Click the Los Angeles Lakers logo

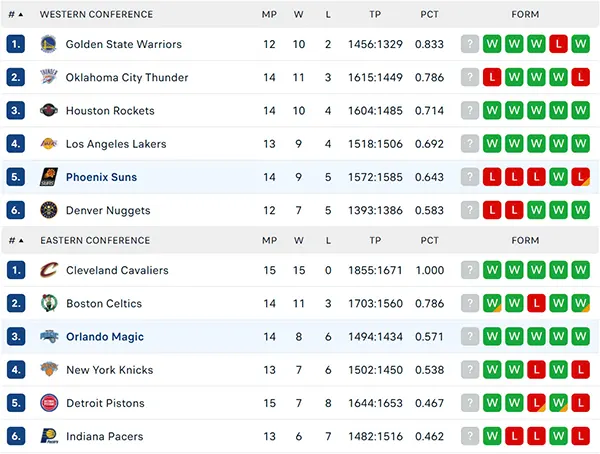(49, 144)
